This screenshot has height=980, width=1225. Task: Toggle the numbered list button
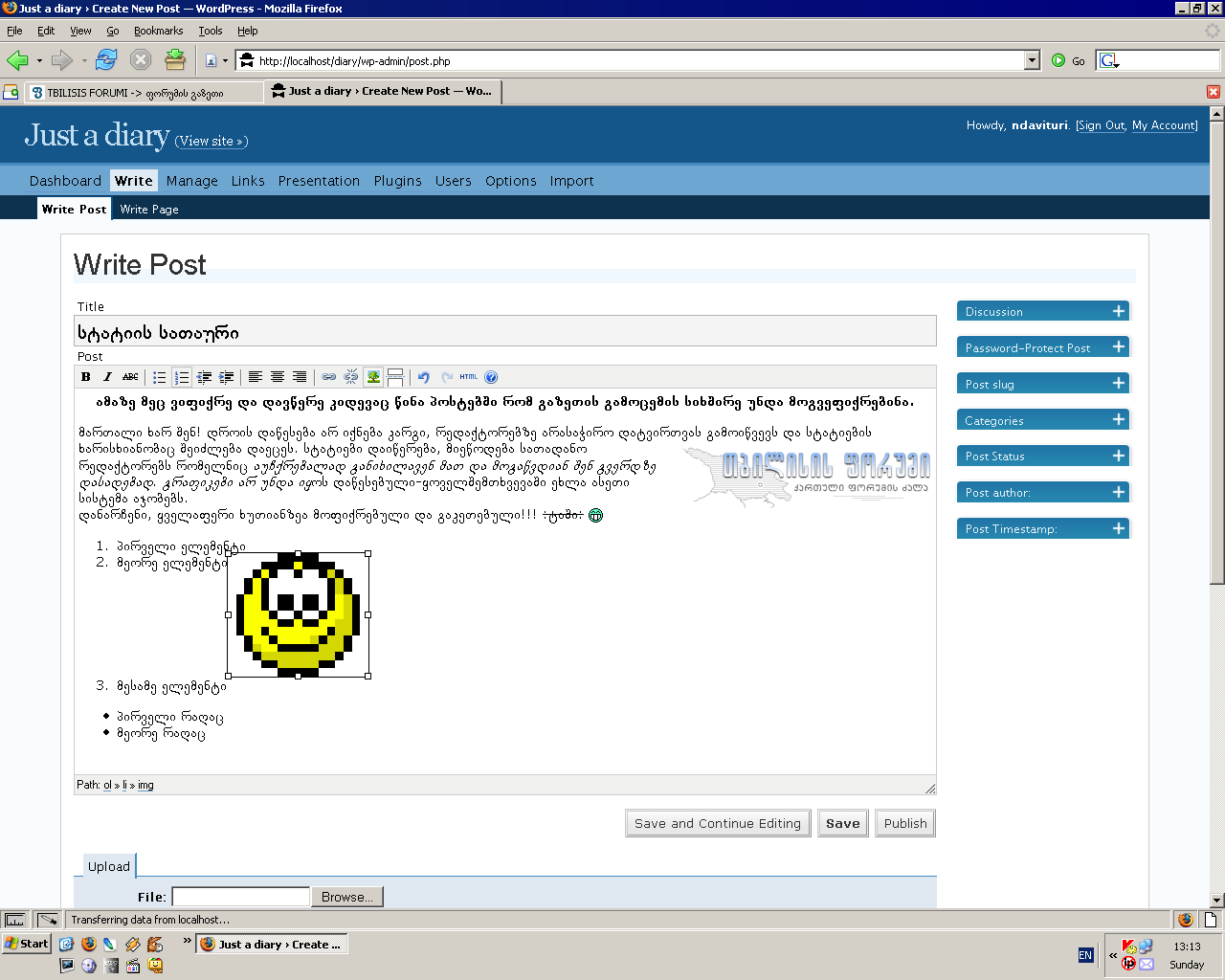[182, 377]
